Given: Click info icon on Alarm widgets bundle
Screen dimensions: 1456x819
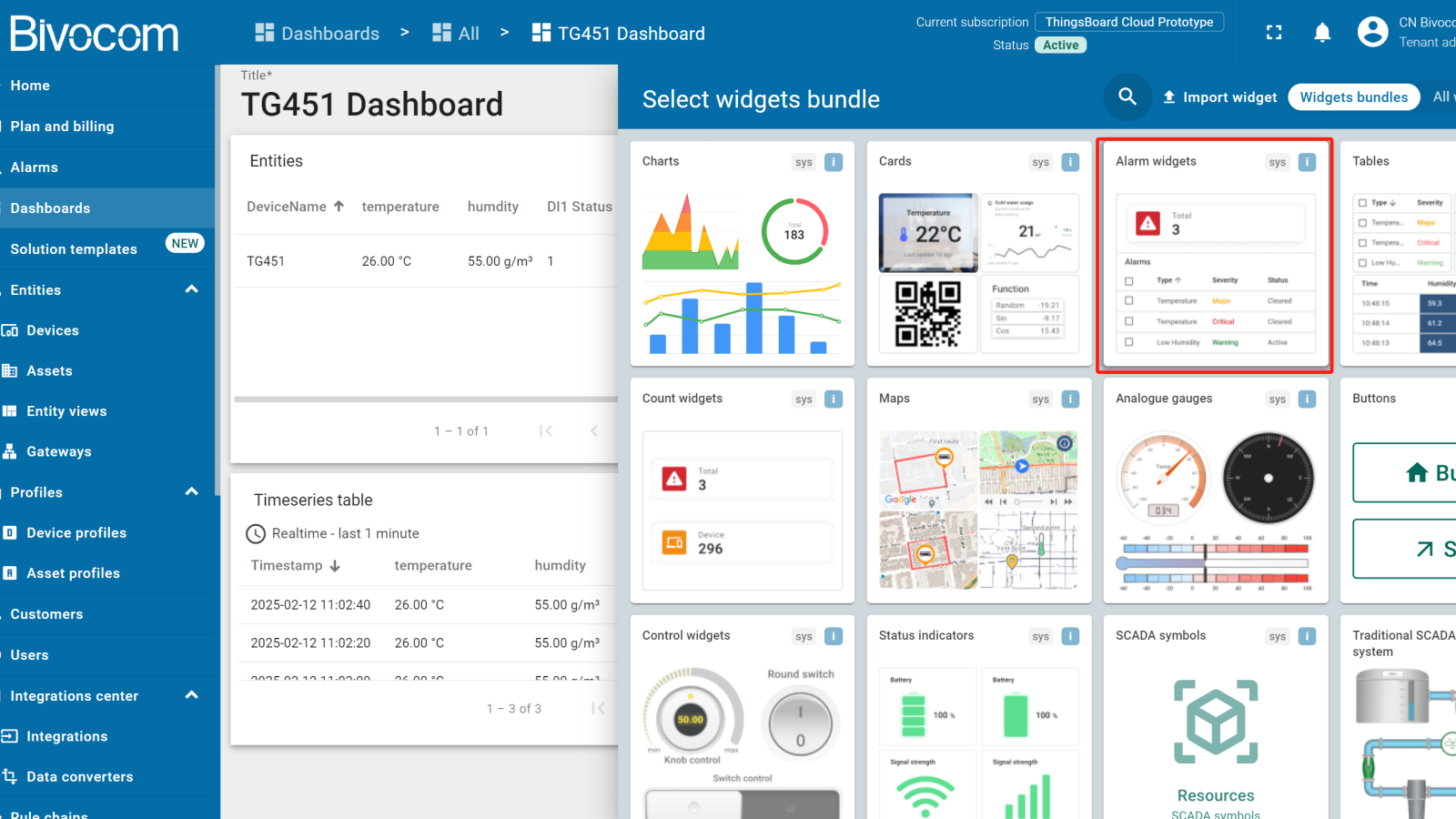Looking at the screenshot, I should [1307, 162].
